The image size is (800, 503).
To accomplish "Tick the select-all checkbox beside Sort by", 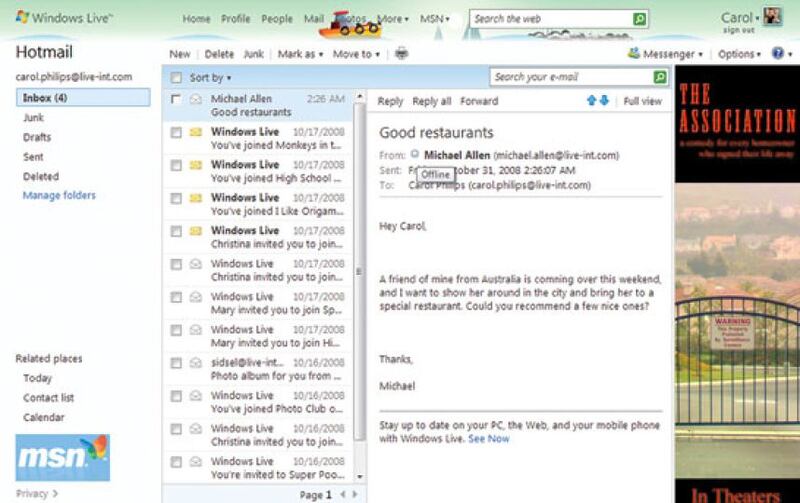I will (x=176, y=78).
